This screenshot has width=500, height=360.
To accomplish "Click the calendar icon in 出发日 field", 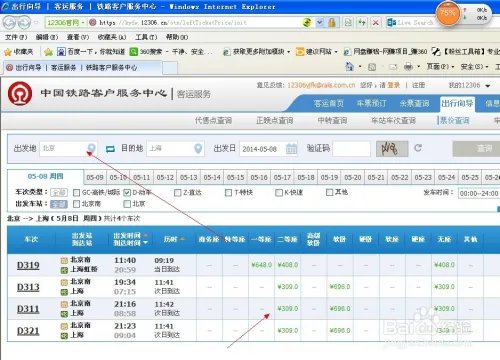I will (x=291, y=149).
